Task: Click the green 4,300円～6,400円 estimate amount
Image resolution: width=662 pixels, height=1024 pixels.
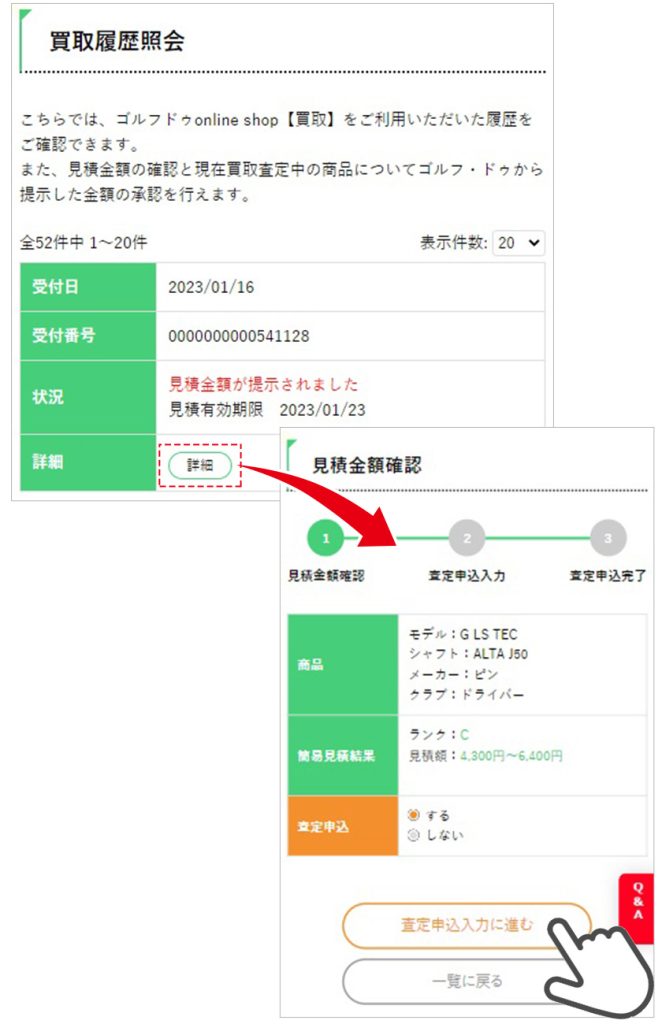Action: coord(511,757)
